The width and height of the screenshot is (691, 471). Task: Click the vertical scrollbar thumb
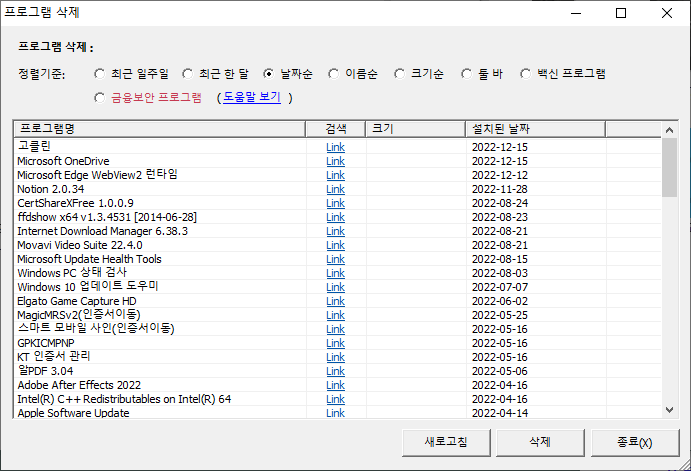[x=669, y=167]
